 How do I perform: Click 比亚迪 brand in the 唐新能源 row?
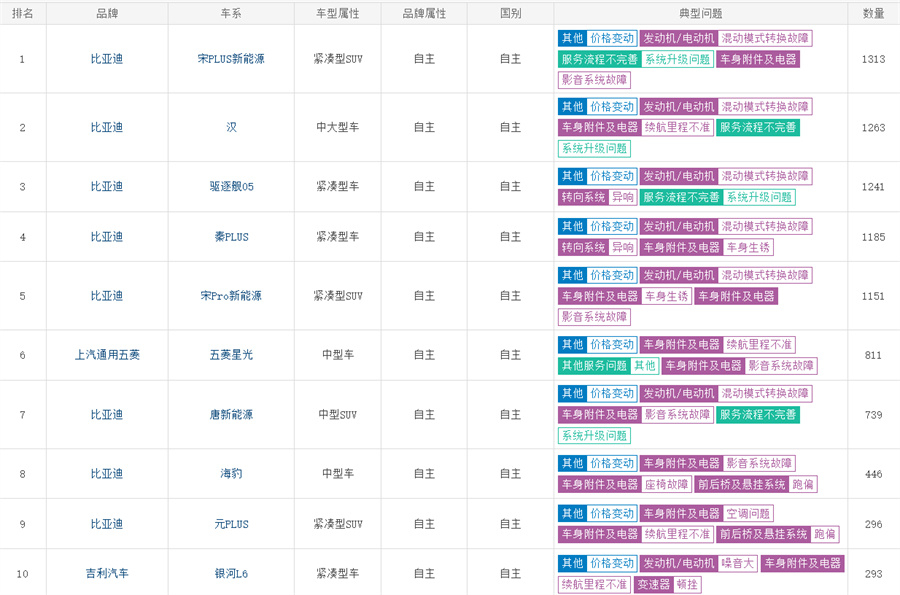(107, 414)
